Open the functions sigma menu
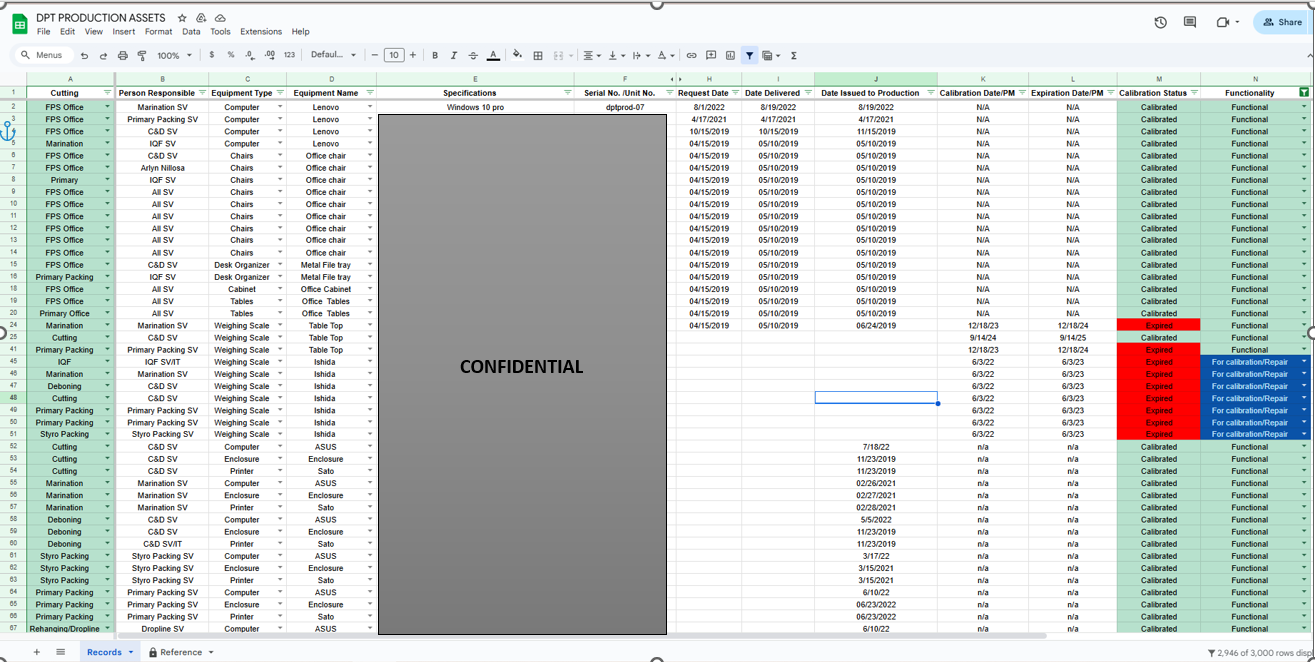 794,56
